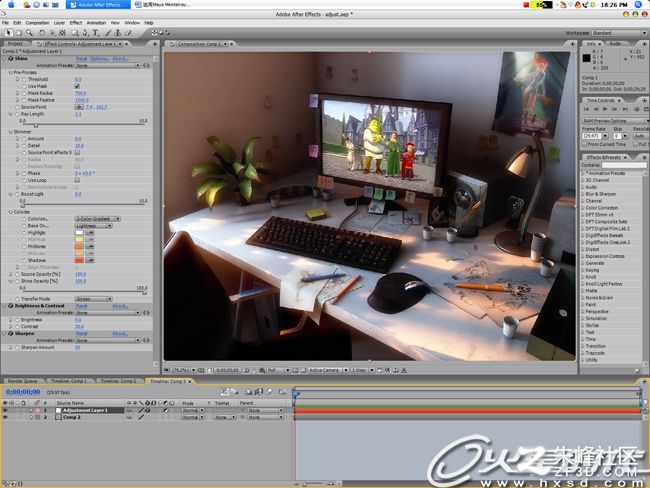Click the Midtones orange color swatch
The image size is (650, 488).
(x=79, y=246)
